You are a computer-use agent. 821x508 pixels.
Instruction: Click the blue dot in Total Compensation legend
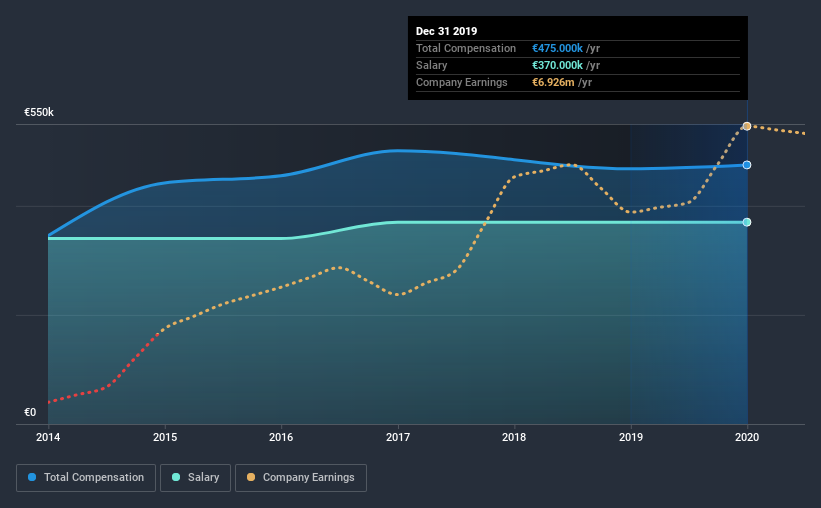click(32, 477)
